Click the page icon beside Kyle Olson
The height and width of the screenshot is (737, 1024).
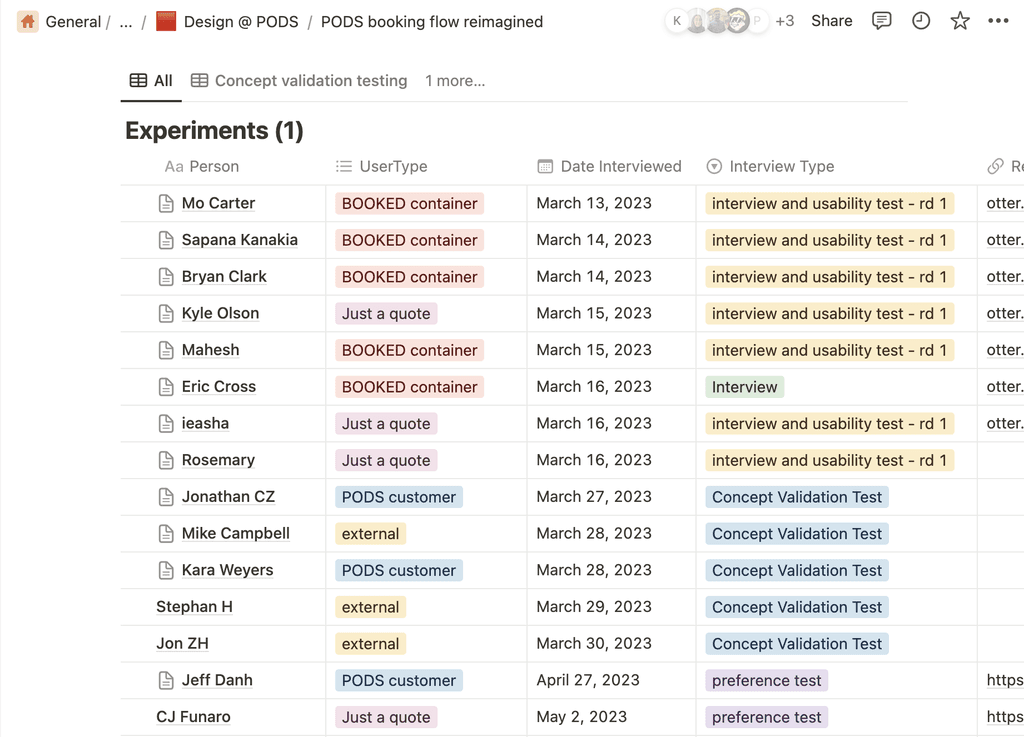(x=166, y=313)
